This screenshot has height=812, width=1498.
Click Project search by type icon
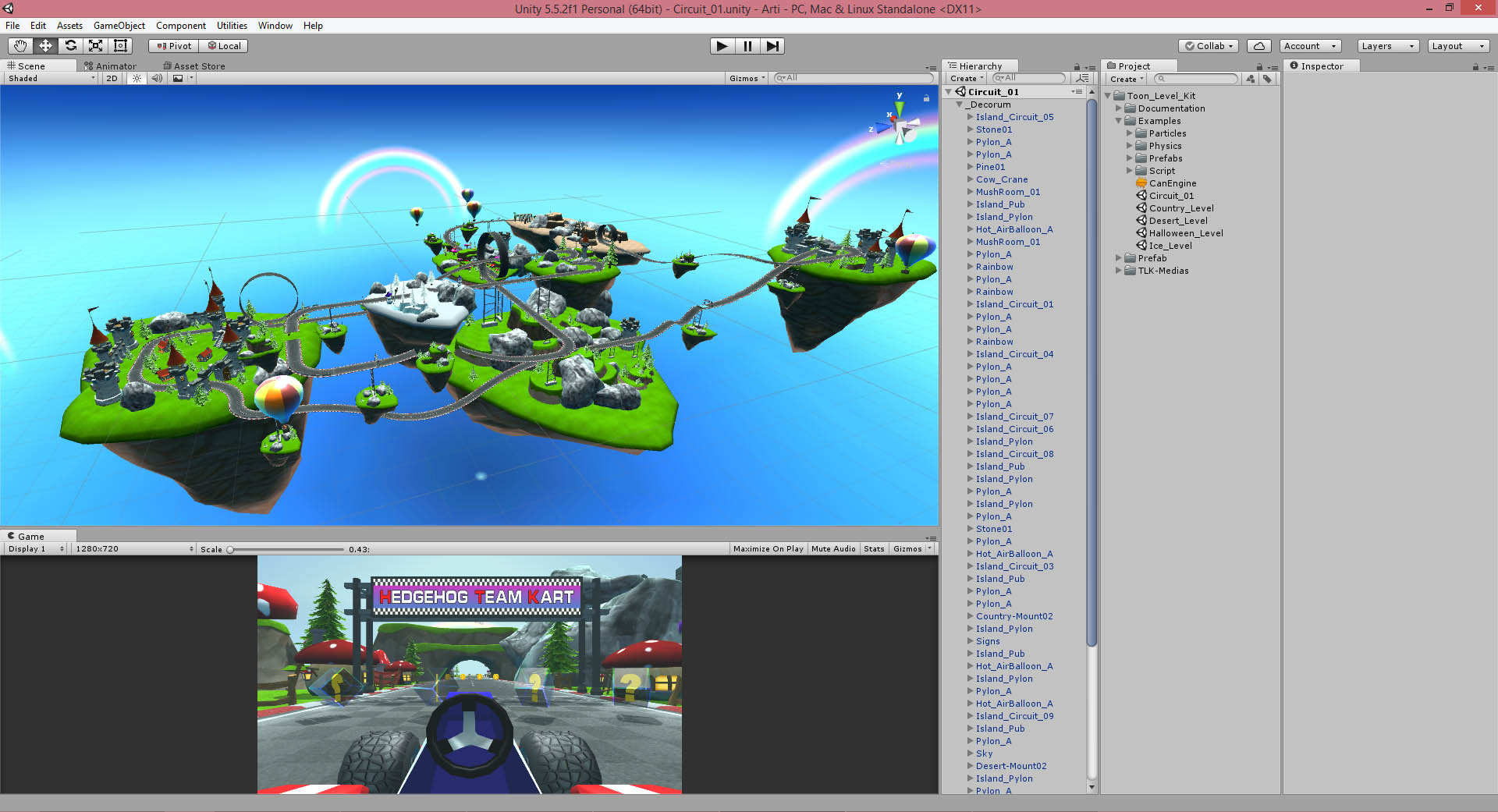[x=1251, y=79]
